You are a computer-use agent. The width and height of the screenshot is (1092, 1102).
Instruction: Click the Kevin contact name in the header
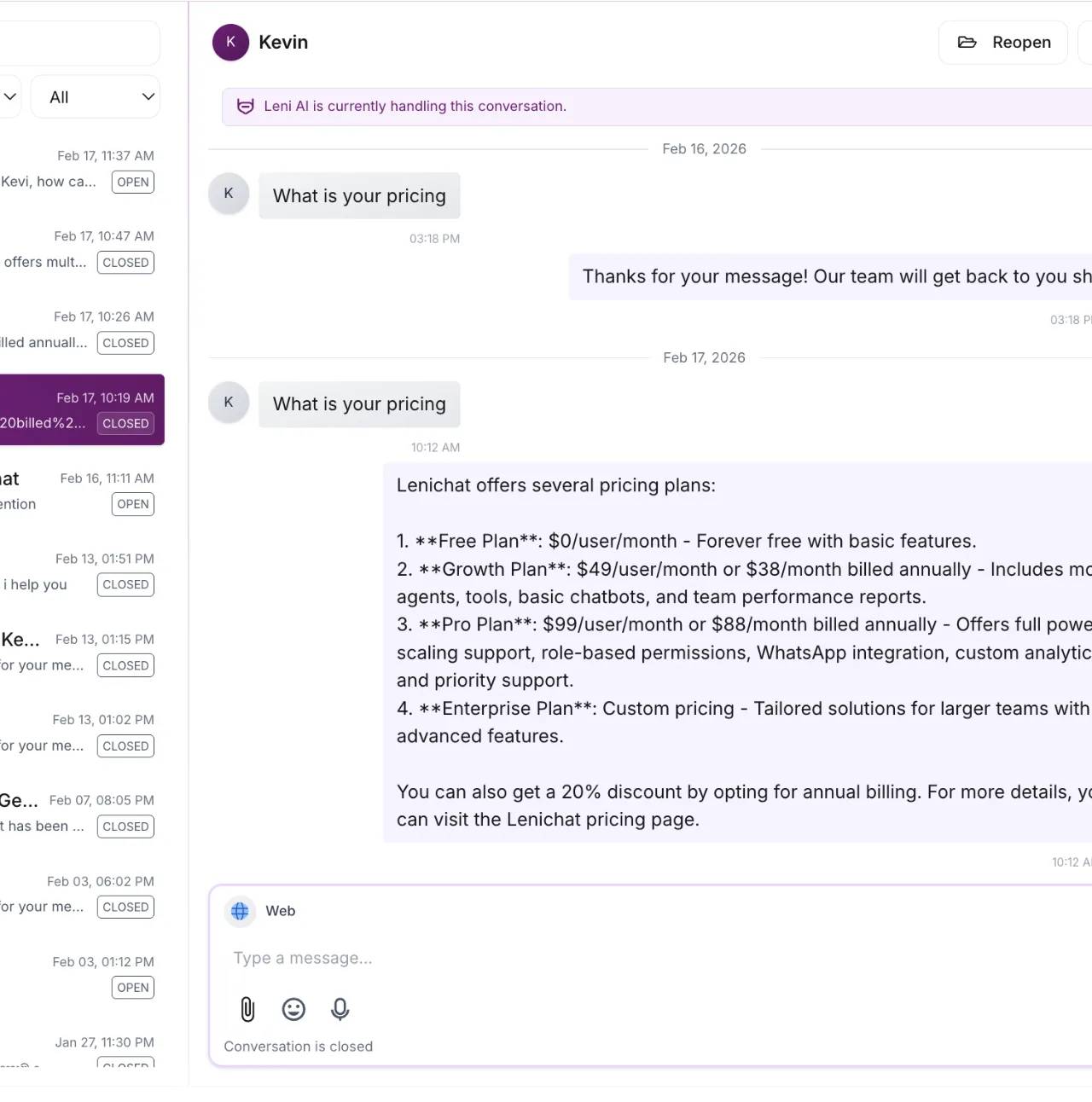click(x=283, y=43)
